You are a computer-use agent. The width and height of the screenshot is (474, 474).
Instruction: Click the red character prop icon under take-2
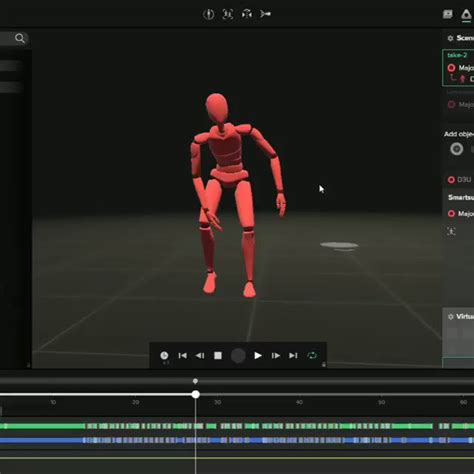[x=462, y=79]
